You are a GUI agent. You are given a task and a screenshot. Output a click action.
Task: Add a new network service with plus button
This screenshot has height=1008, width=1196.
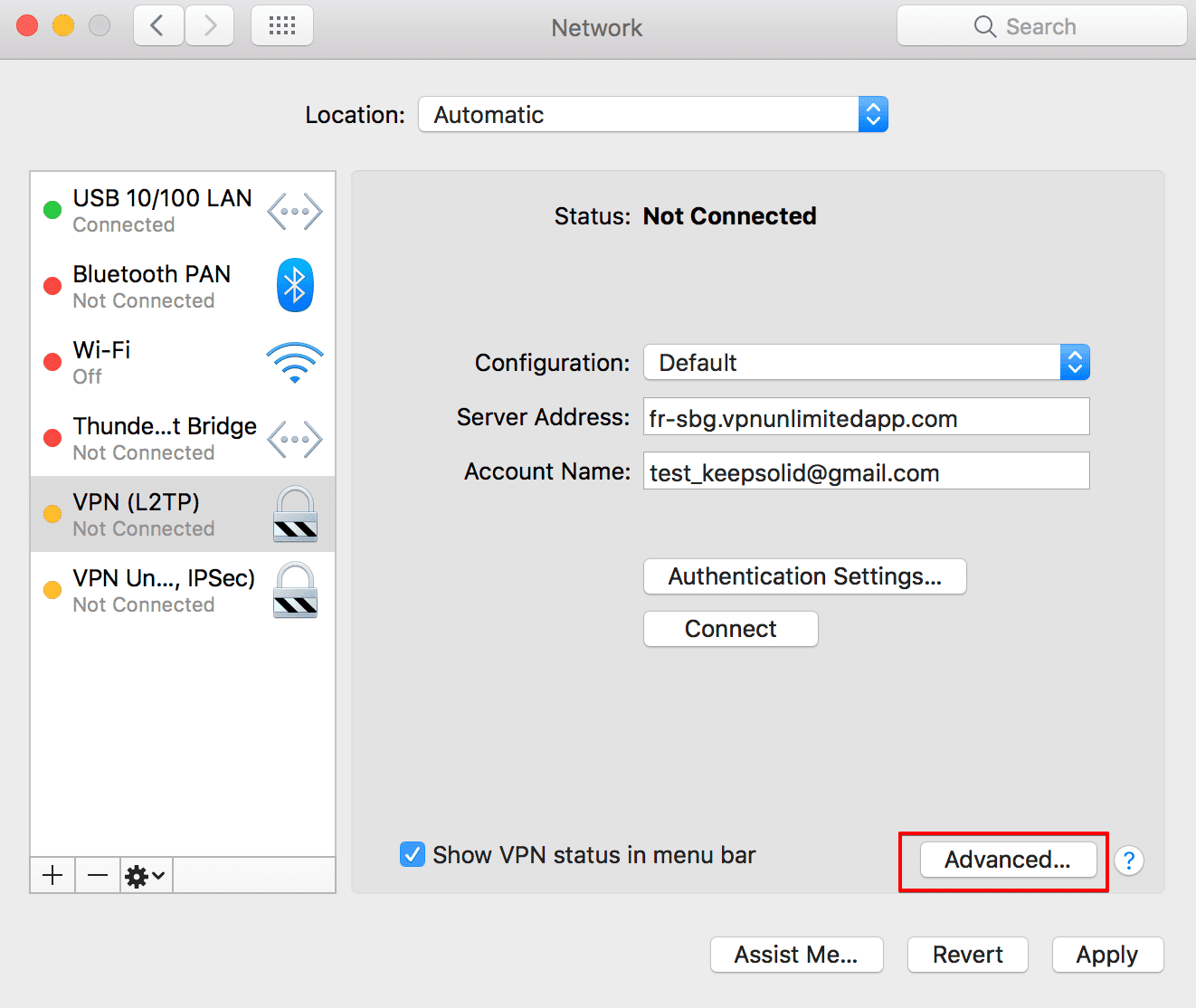coord(52,875)
